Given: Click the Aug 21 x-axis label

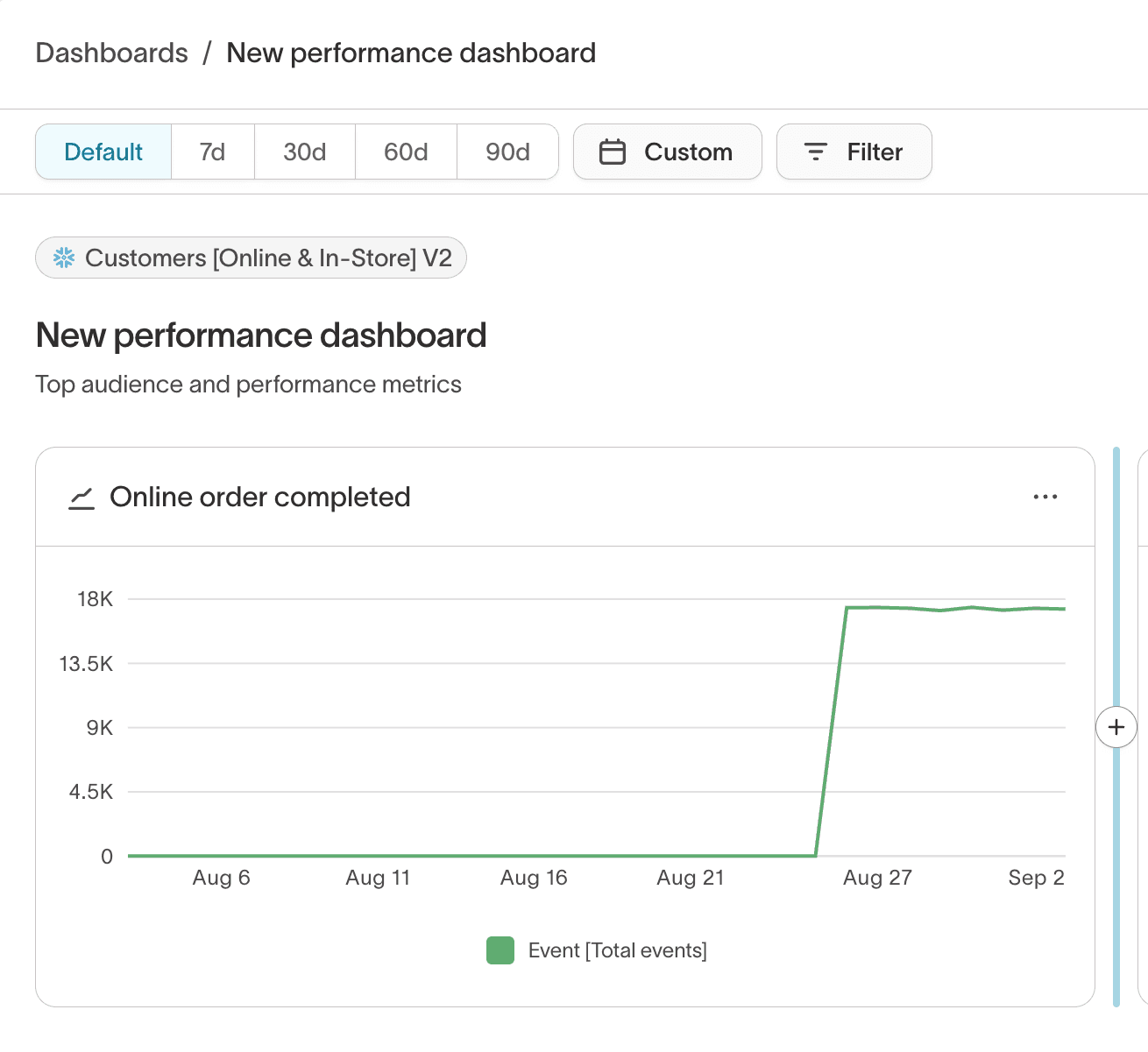Looking at the screenshot, I should (691, 878).
